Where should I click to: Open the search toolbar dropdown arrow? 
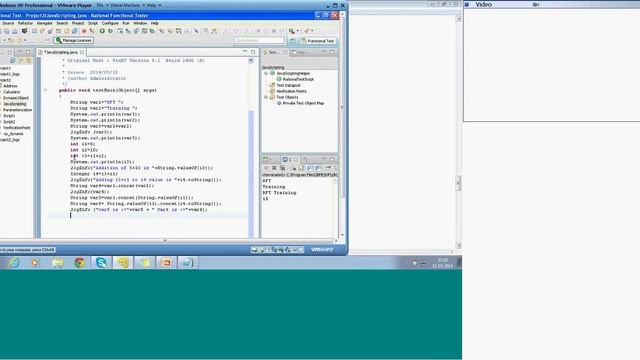tap(298, 31)
